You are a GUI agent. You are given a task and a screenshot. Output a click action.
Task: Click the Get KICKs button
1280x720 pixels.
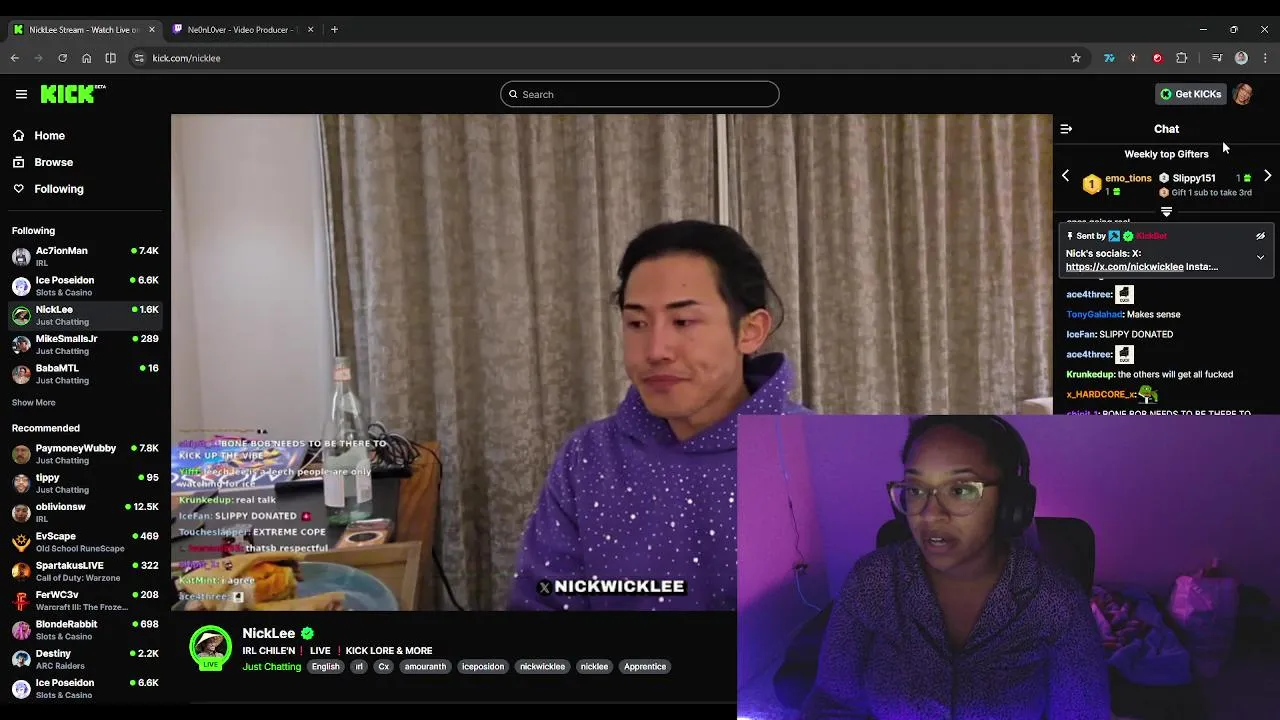tap(1190, 94)
